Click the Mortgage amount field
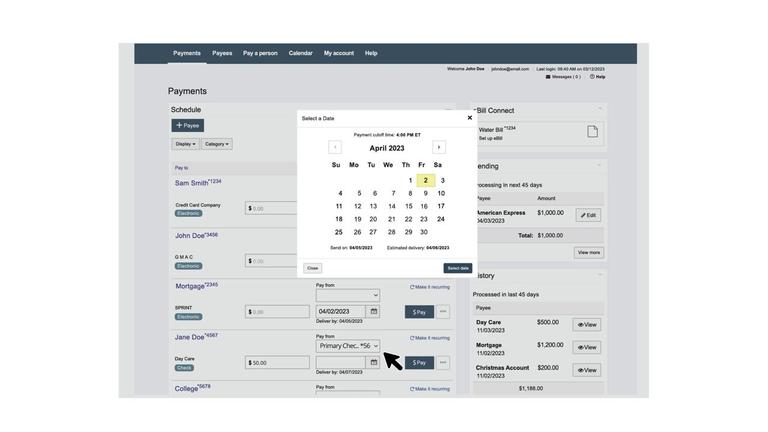768x432 pixels. 277,312
